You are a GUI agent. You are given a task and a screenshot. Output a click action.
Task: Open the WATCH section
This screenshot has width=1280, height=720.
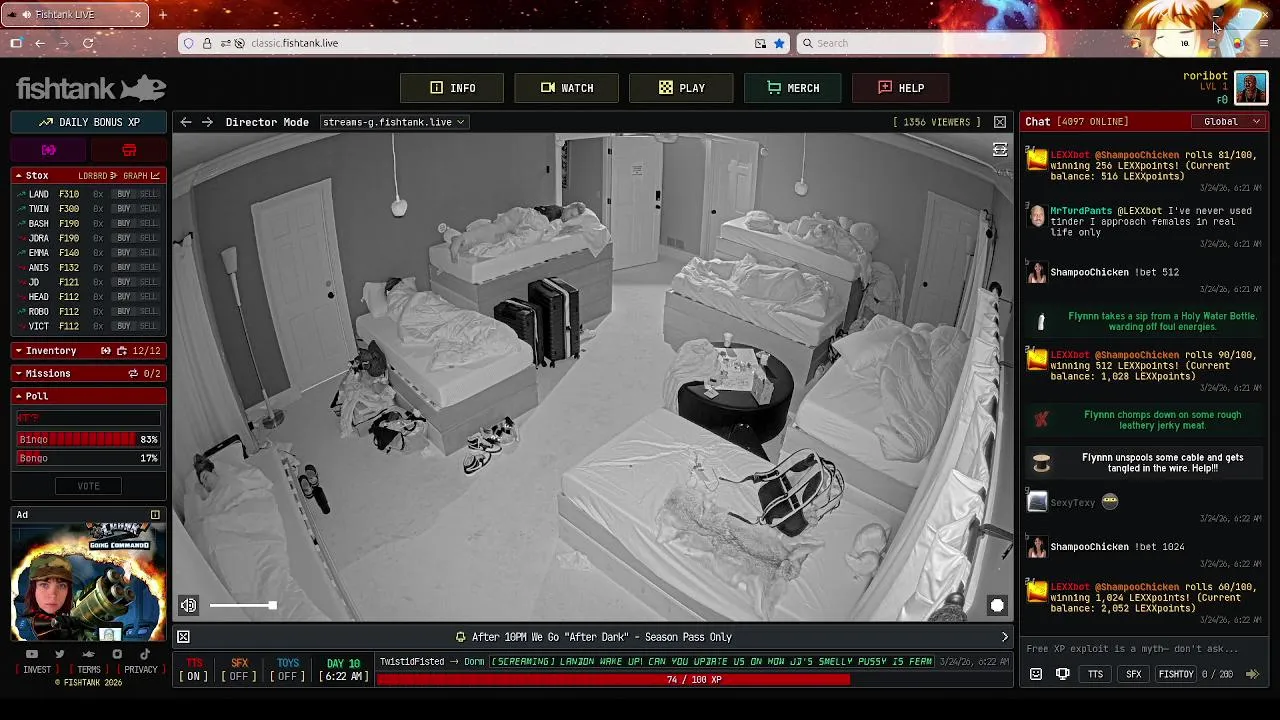click(x=567, y=88)
